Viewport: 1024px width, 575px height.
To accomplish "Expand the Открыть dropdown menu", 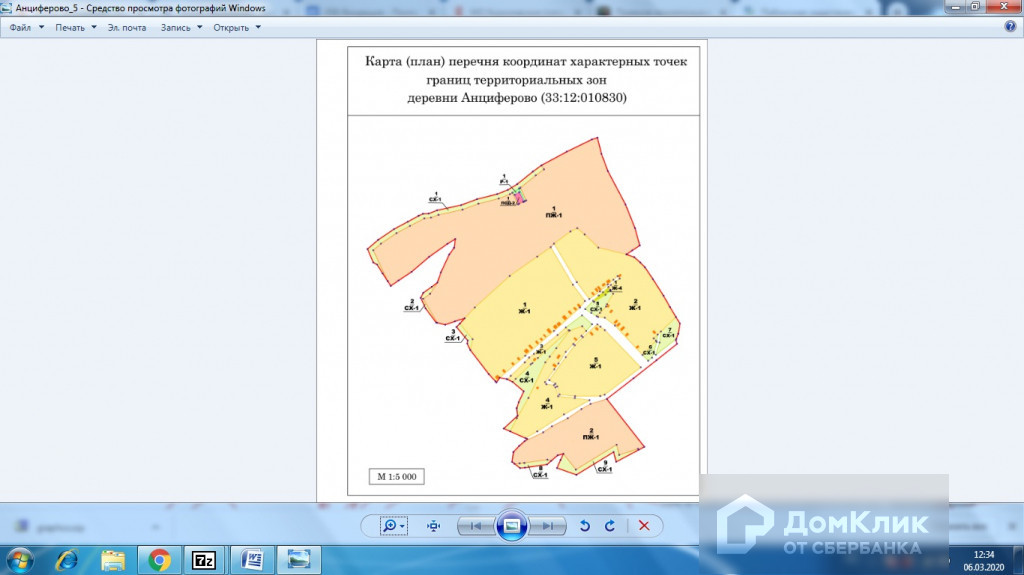I will (x=237, y=27).
